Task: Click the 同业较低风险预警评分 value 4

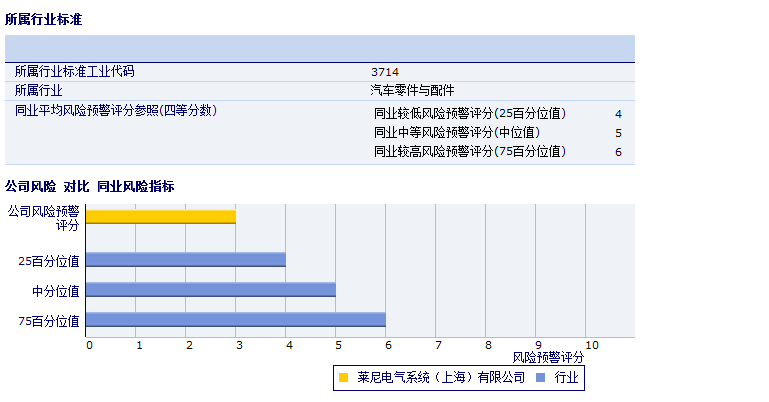Action: tap(618, 114)
